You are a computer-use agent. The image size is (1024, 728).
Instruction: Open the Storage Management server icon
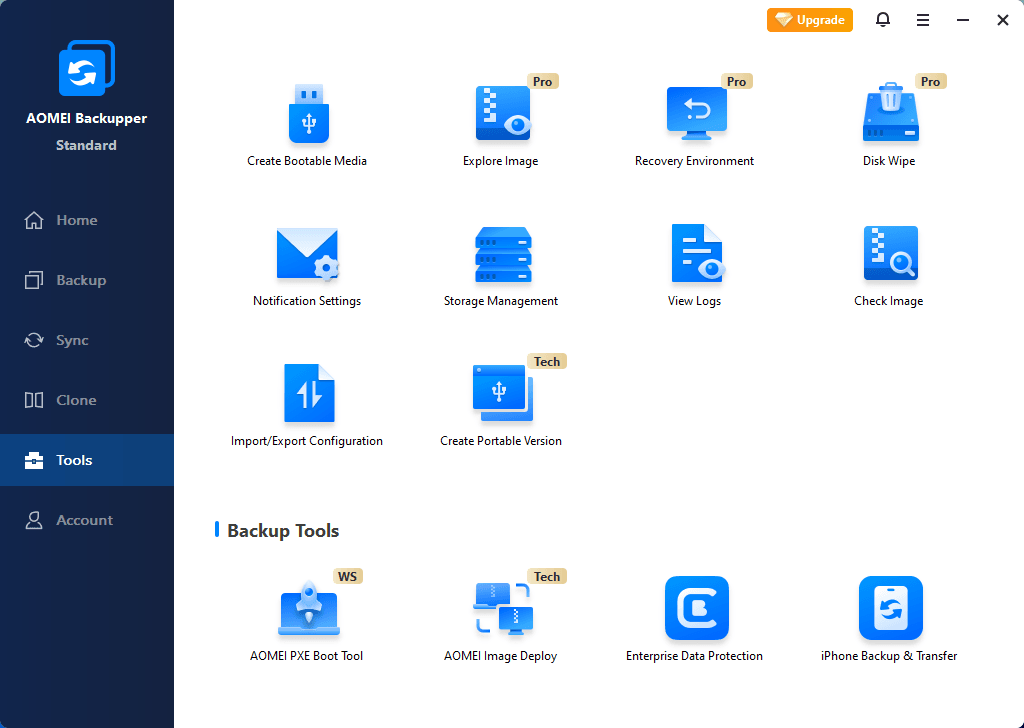point(503,255)
